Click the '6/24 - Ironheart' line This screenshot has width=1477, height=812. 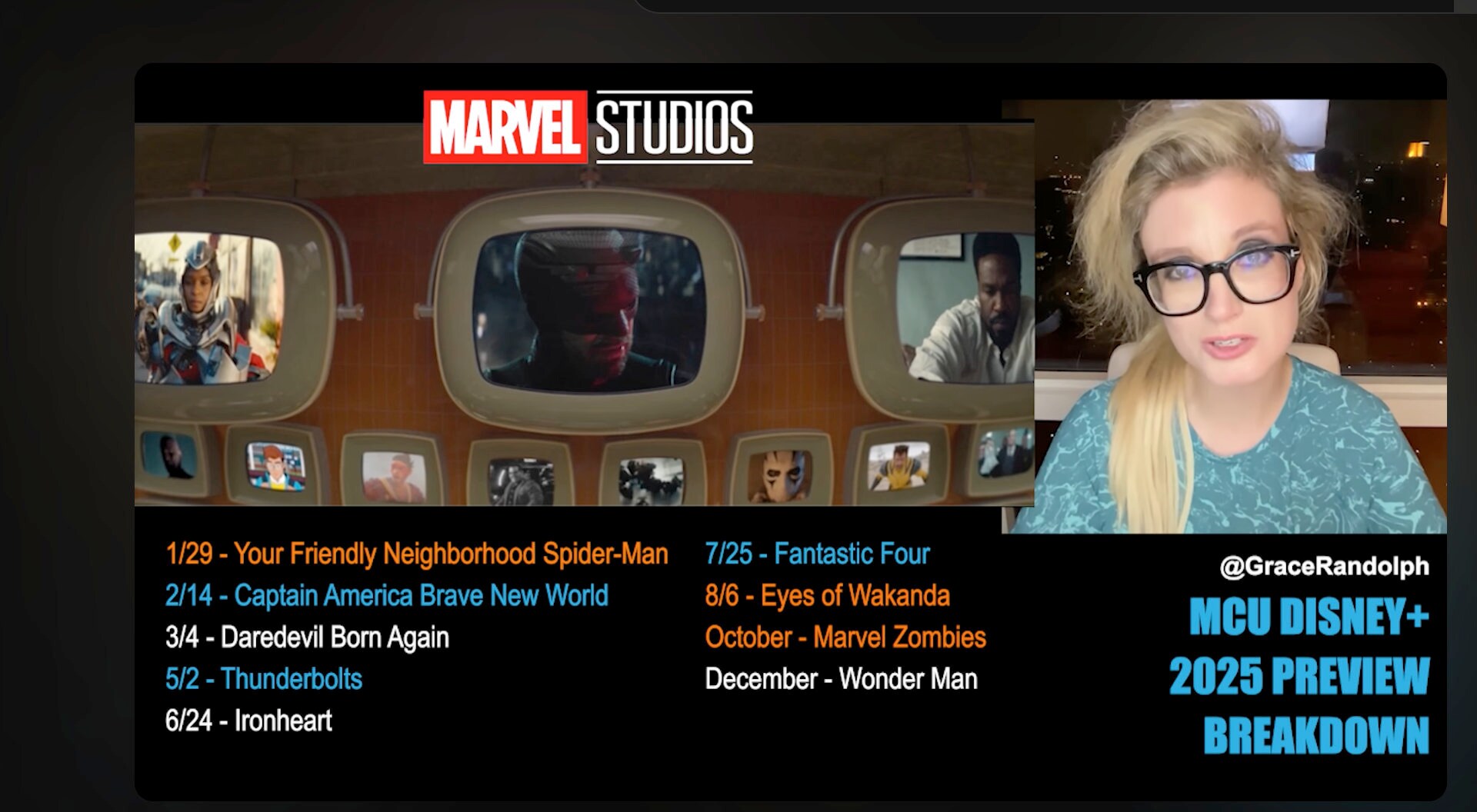[x=248, y=720]
